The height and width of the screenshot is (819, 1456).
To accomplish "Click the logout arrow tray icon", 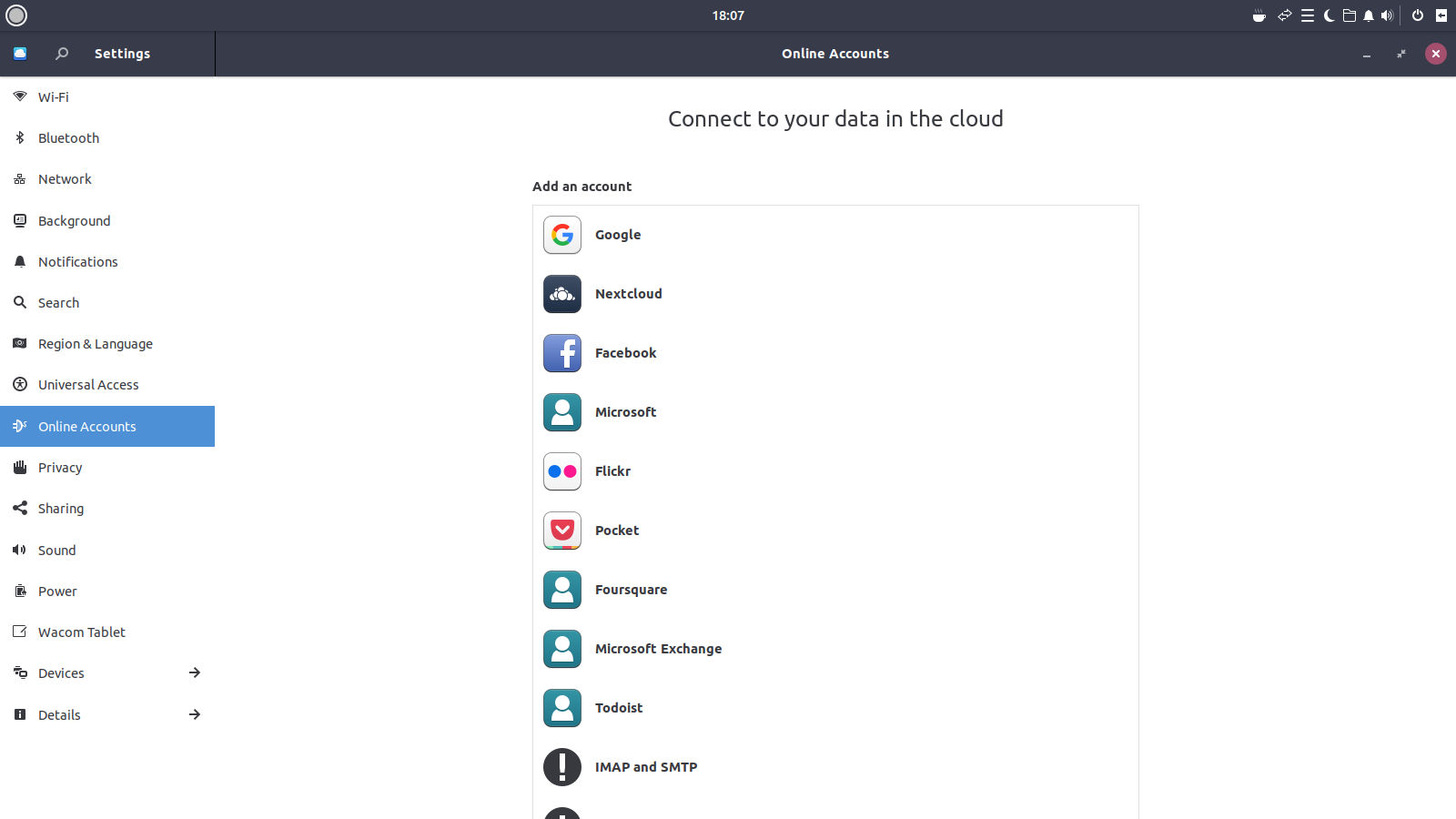I will [x=1441, y=15].
